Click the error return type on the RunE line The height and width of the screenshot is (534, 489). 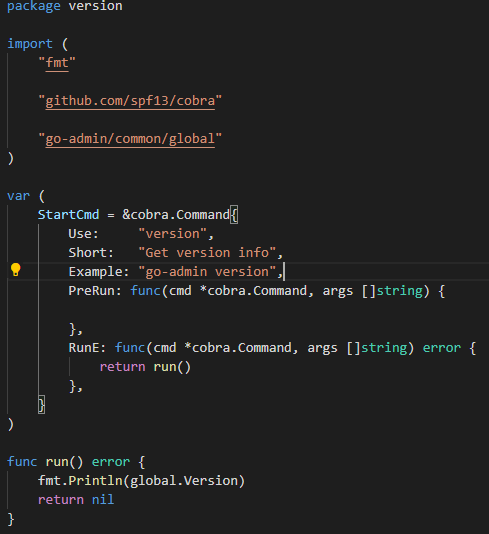442,348
